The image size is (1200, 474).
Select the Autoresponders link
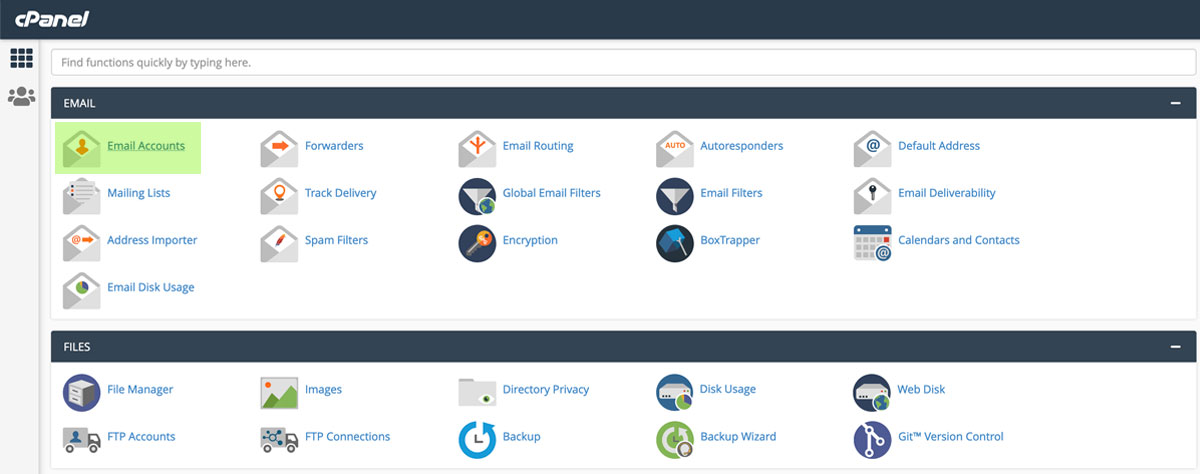(x=742, y=146)
